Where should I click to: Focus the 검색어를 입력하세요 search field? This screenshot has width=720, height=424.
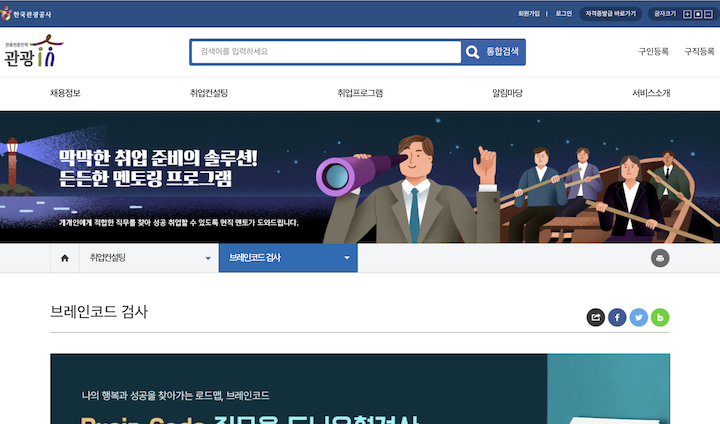pos(326,52)
